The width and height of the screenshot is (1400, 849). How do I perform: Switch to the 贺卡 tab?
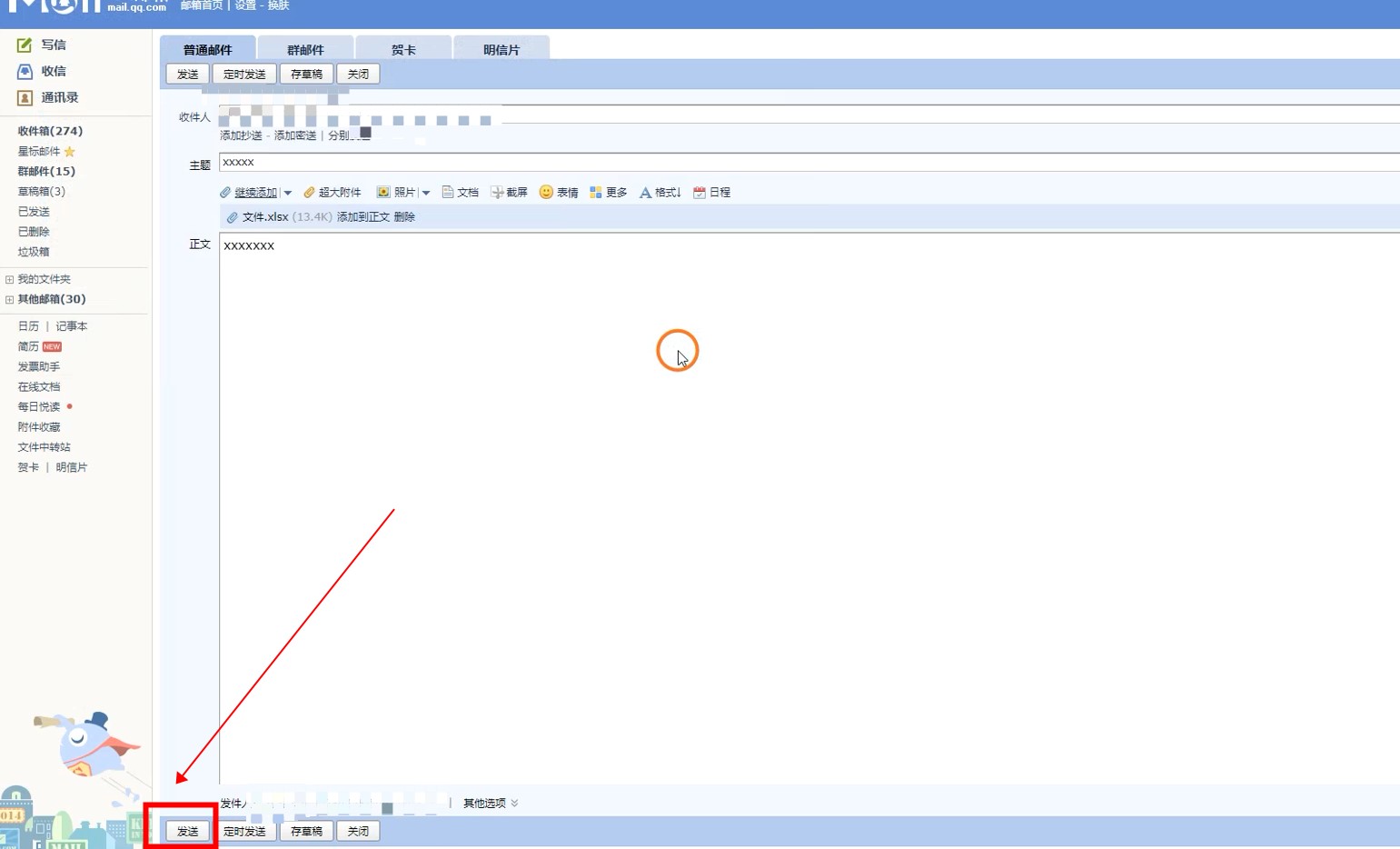pyautogui.click(x=403, y=50)
